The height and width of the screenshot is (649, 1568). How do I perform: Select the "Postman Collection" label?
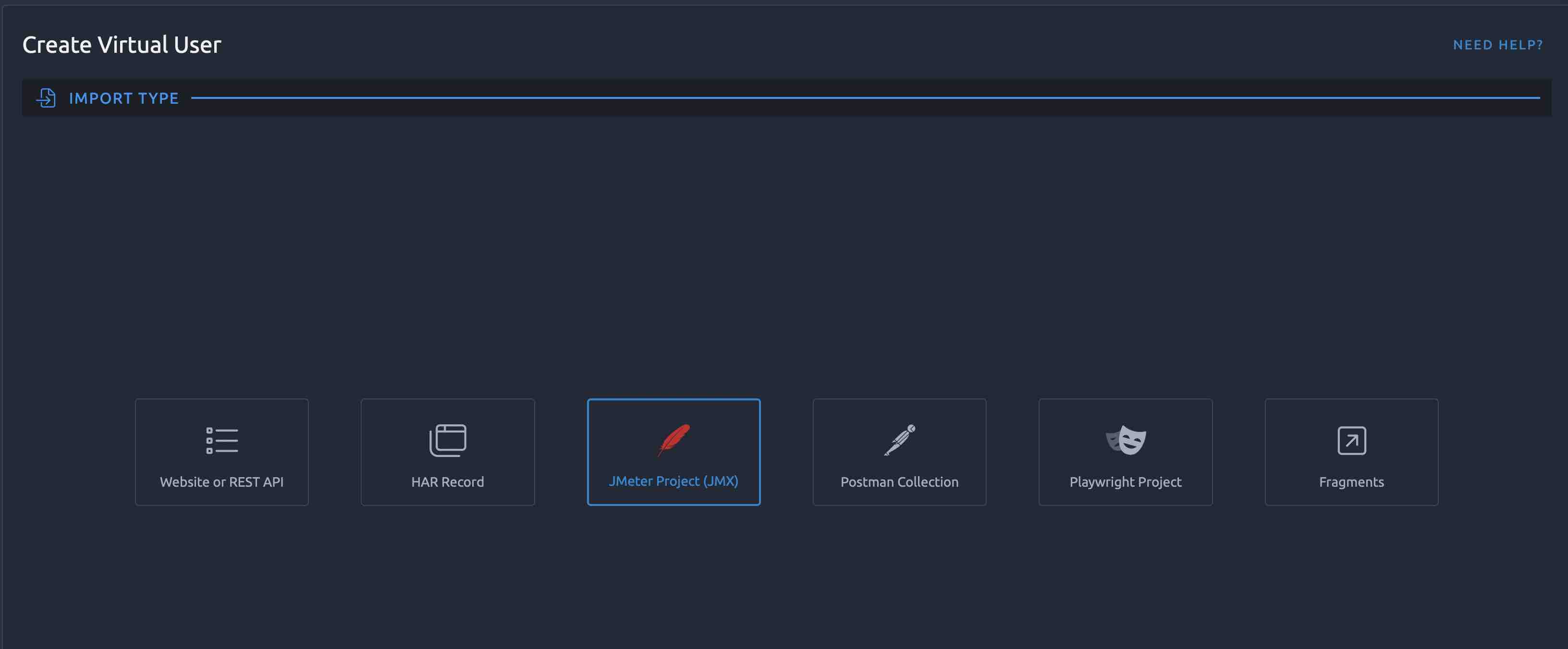tap(899, 482)
